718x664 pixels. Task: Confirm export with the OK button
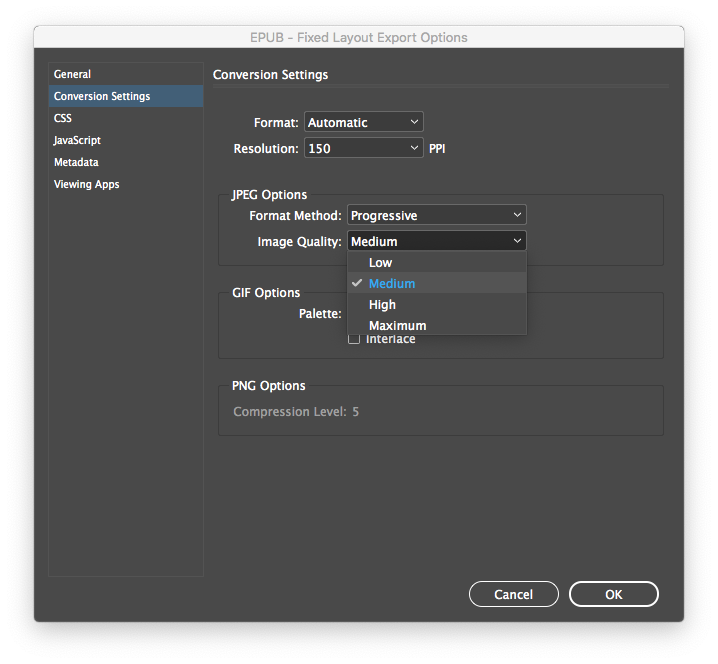tap(613, 594)
